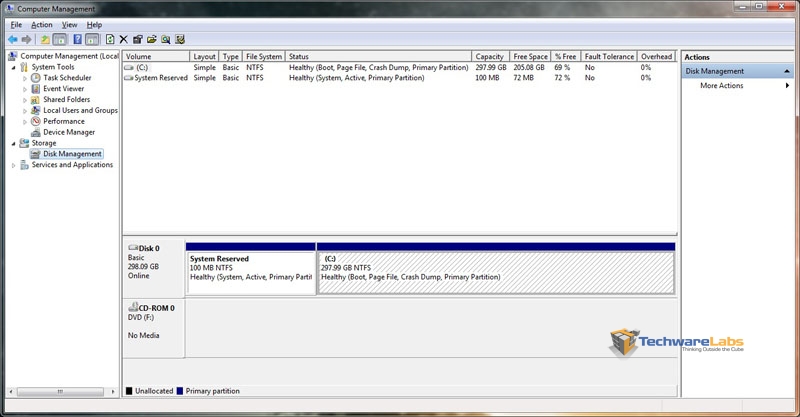Select the System Reserved partition block
This screenshot has height=417, width=800.
(251, 268)
